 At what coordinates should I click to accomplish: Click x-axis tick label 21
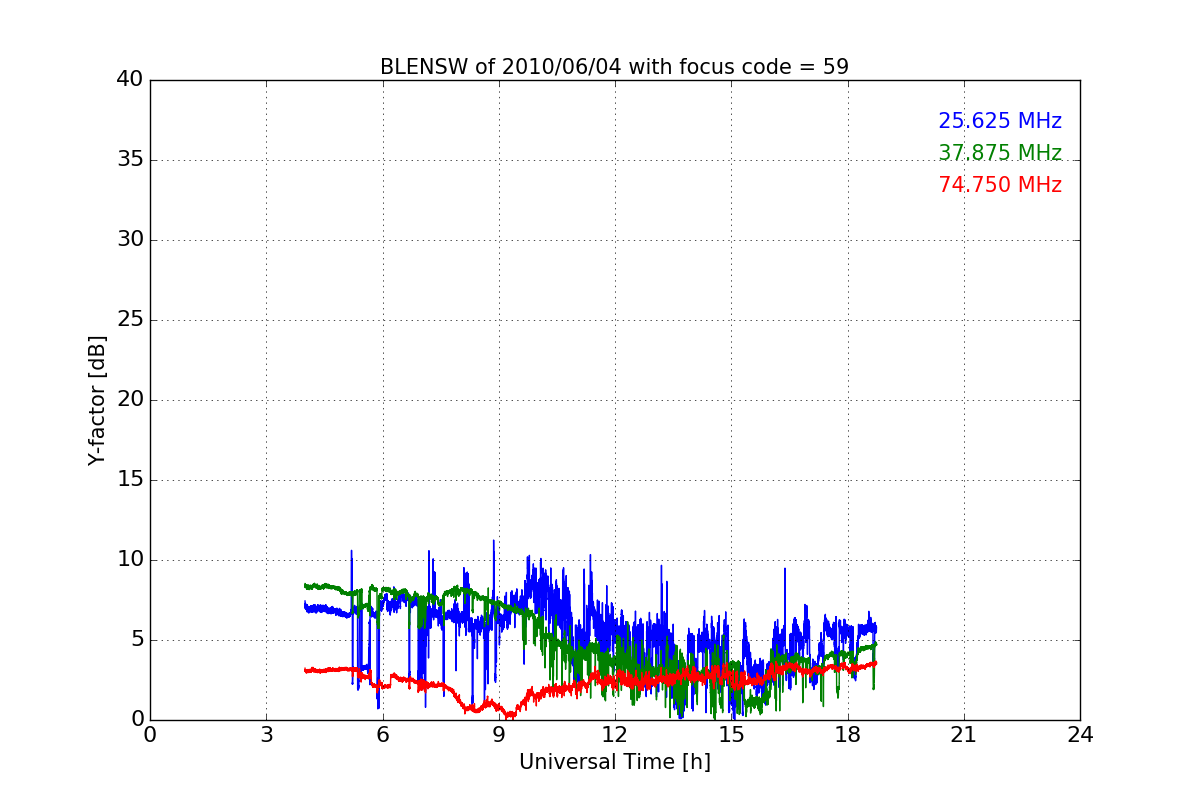click(964, 735)
